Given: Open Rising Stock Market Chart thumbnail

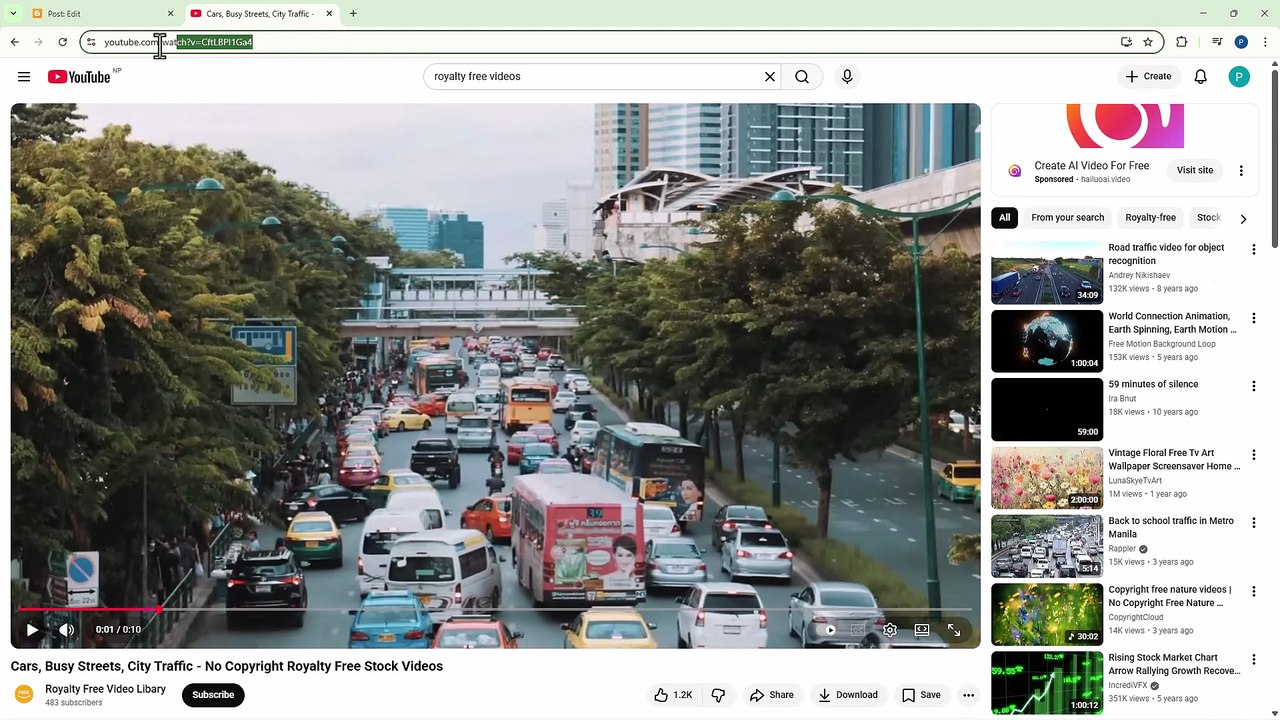Looking at the screenshot, I should point(1047,683).
